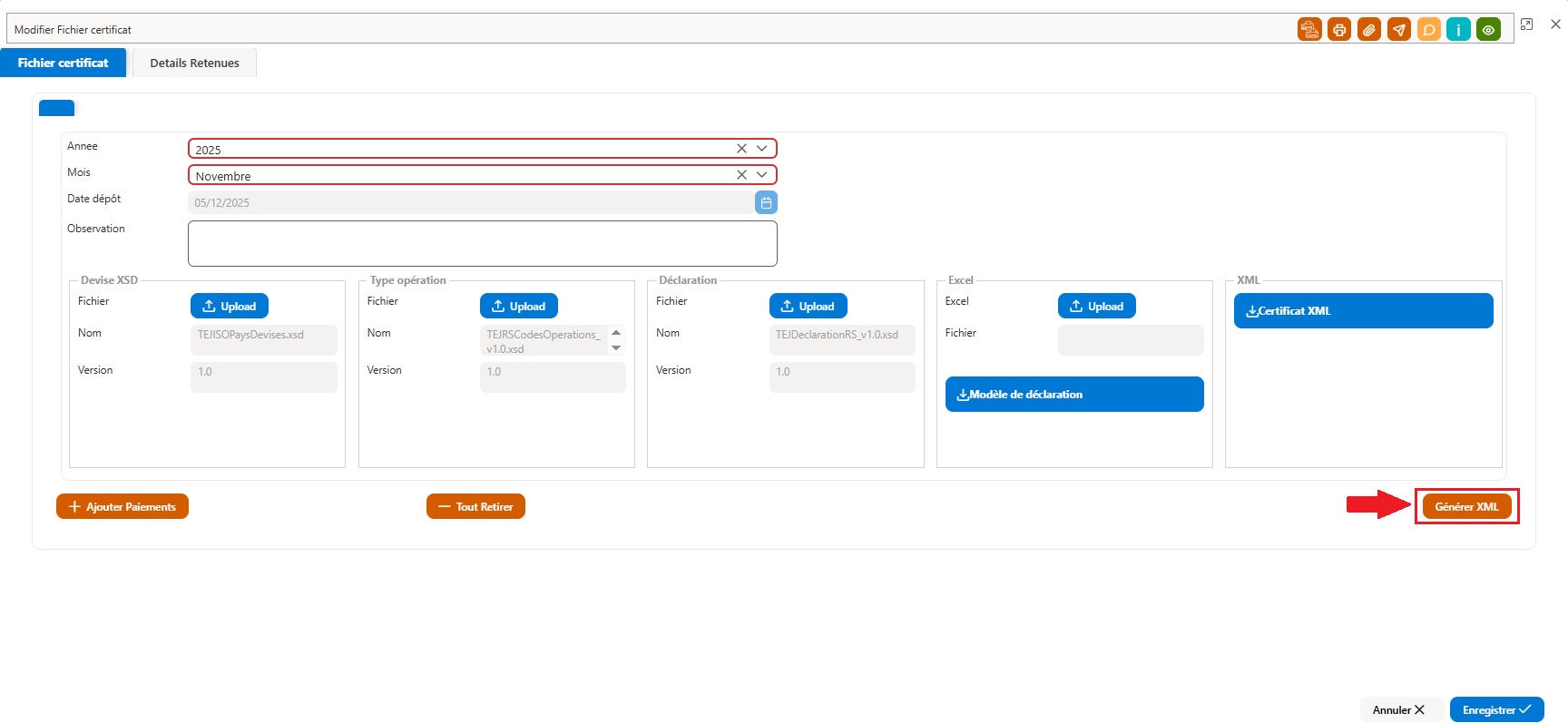1568x723 pixels.
Task: Open the Mois dropdown list
Action: coord(762,175)
